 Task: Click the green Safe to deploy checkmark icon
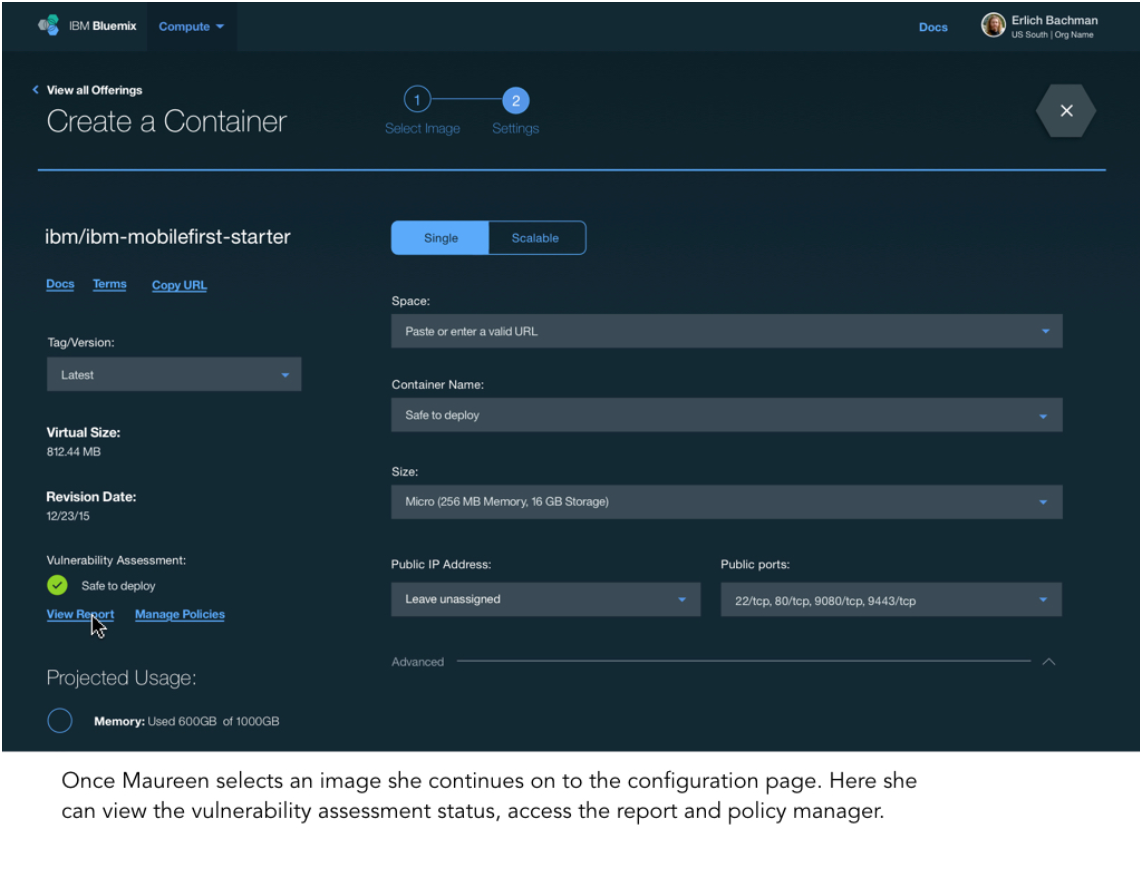click(57, 585)
